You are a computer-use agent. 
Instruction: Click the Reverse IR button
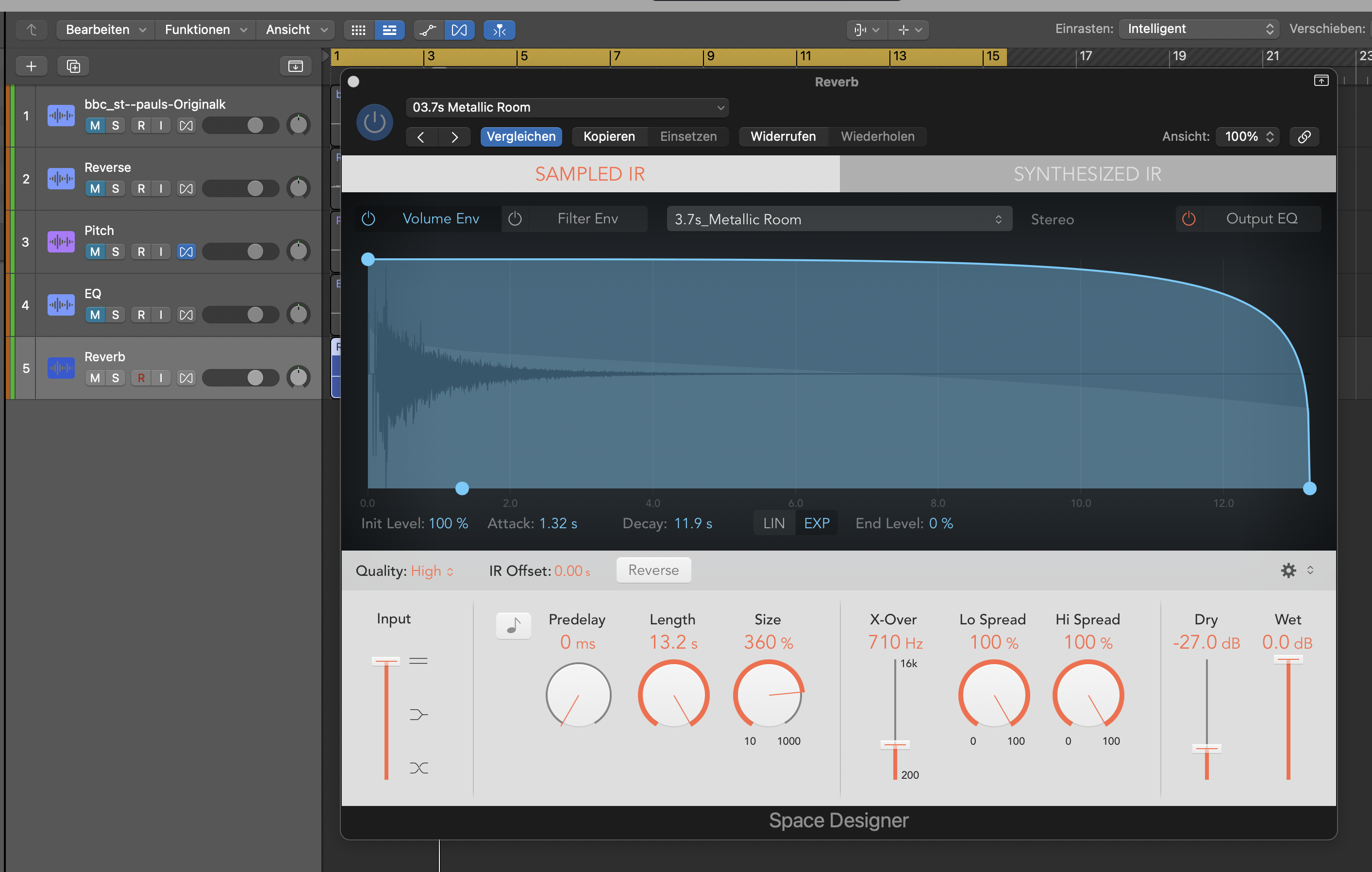pos(653,570)
